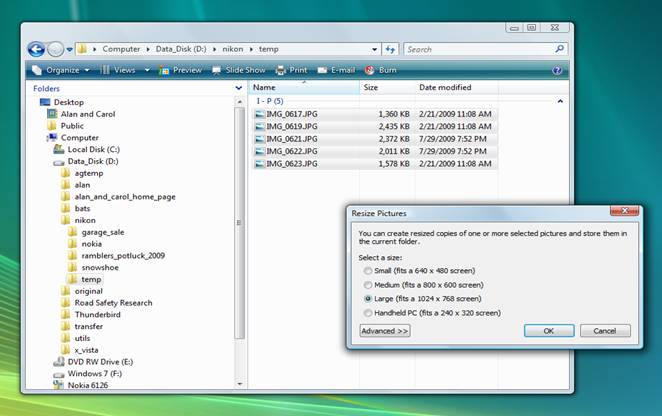Screen dimensions: 662x416
Task: Select file IMG_0622.JPG icon
Action: tap(260, 151)
